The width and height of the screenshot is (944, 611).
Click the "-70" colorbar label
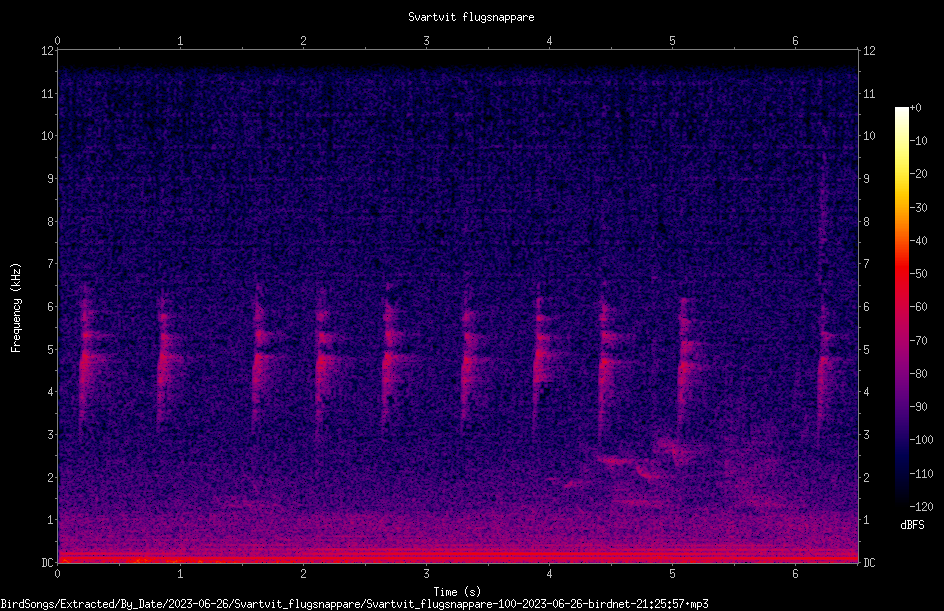coord(918,341)
